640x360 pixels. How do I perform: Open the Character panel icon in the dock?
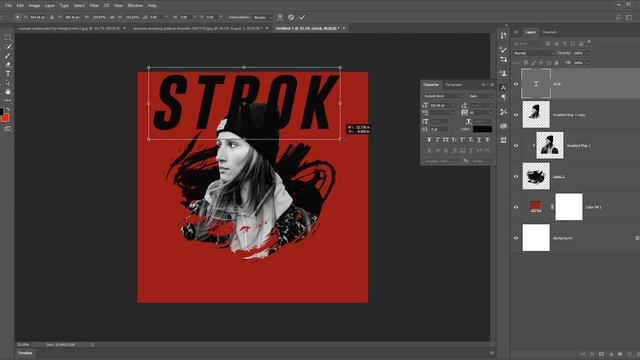tap(503, 87)
